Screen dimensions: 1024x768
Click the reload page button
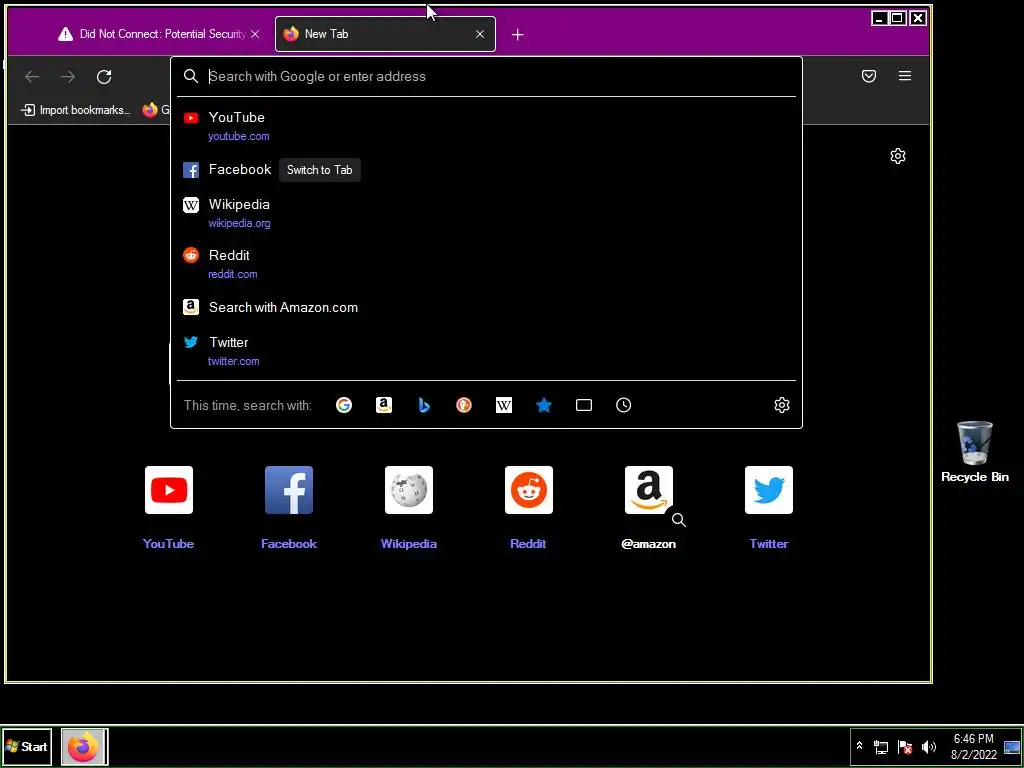(x=104, y=76)
